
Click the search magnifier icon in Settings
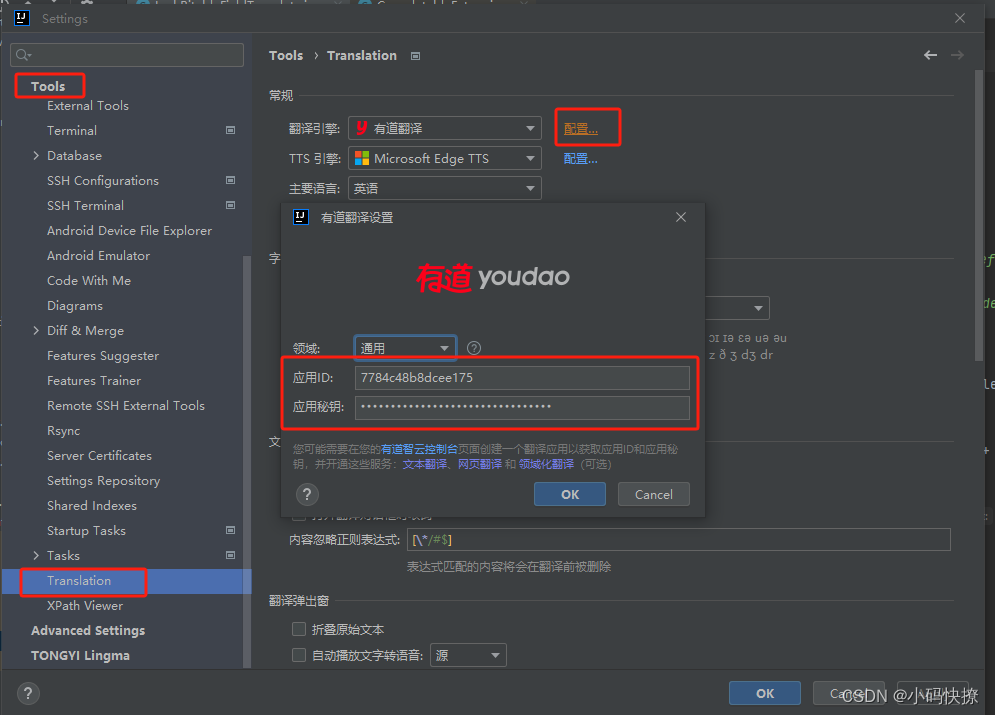pos(23,55)
